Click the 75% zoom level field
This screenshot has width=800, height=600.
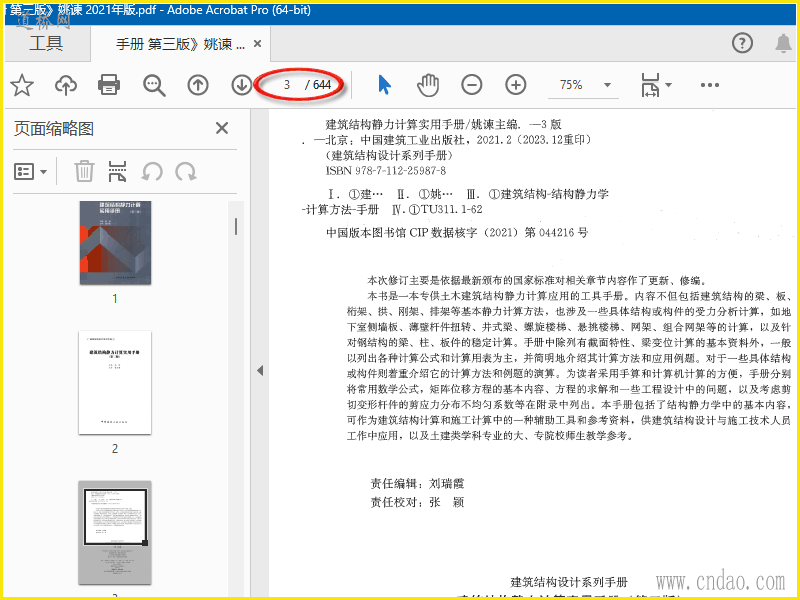pos(571,85)
